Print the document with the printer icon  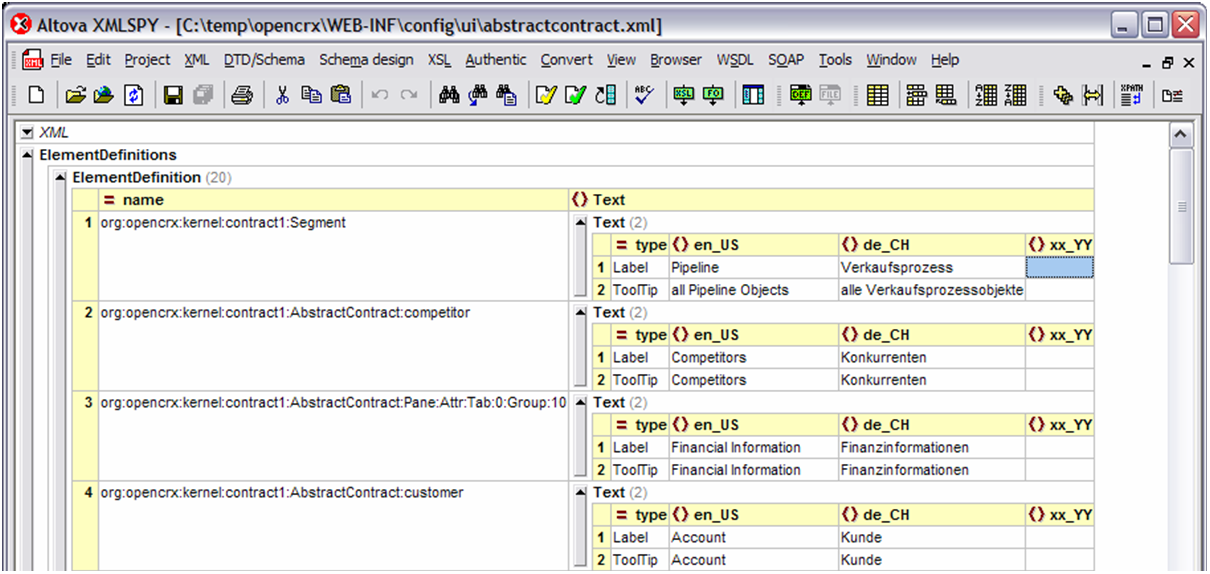[x=242, y=95]
